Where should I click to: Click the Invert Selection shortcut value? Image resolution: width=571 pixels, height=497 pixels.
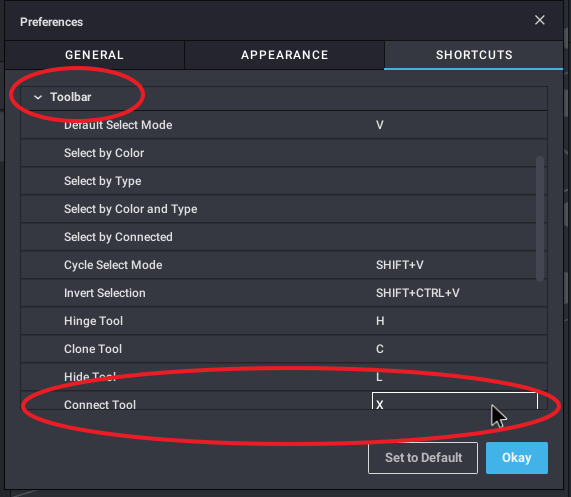point(418,293)
